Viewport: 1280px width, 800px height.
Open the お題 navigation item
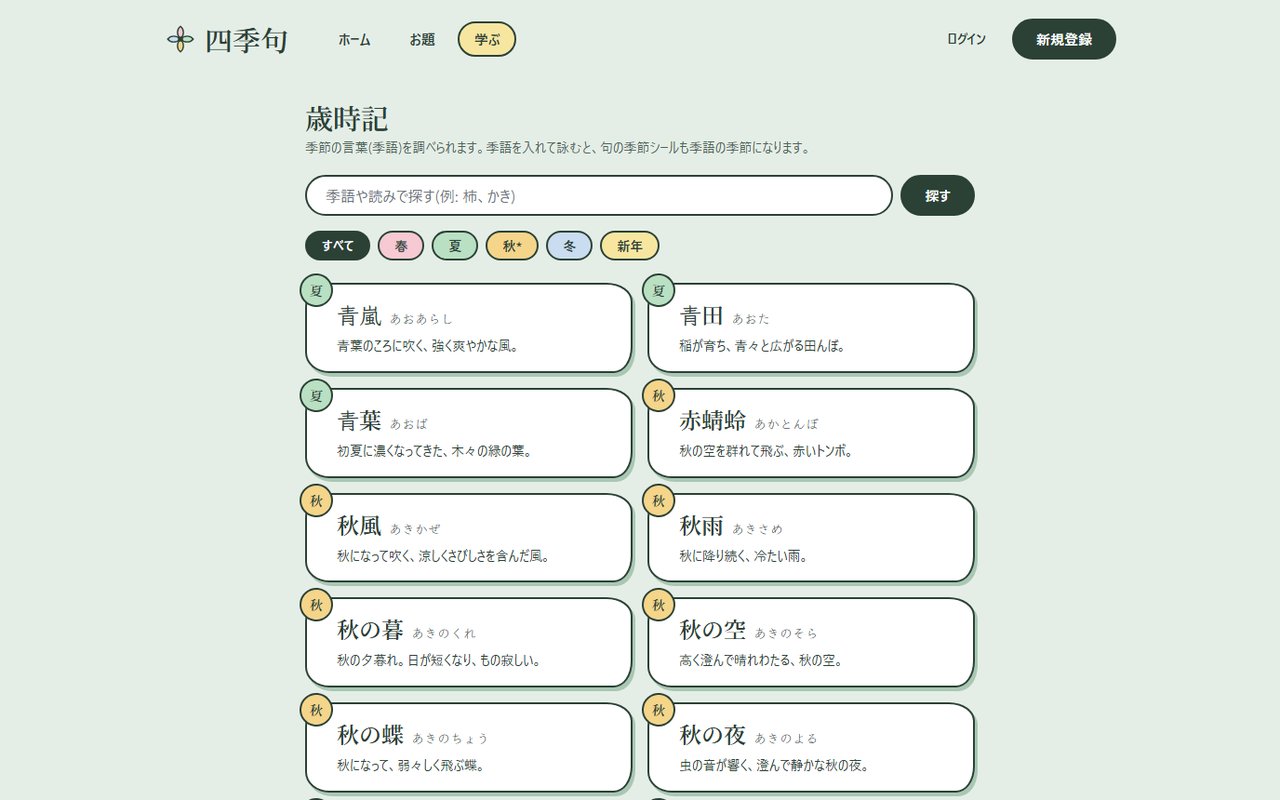(x=422, y=40)
